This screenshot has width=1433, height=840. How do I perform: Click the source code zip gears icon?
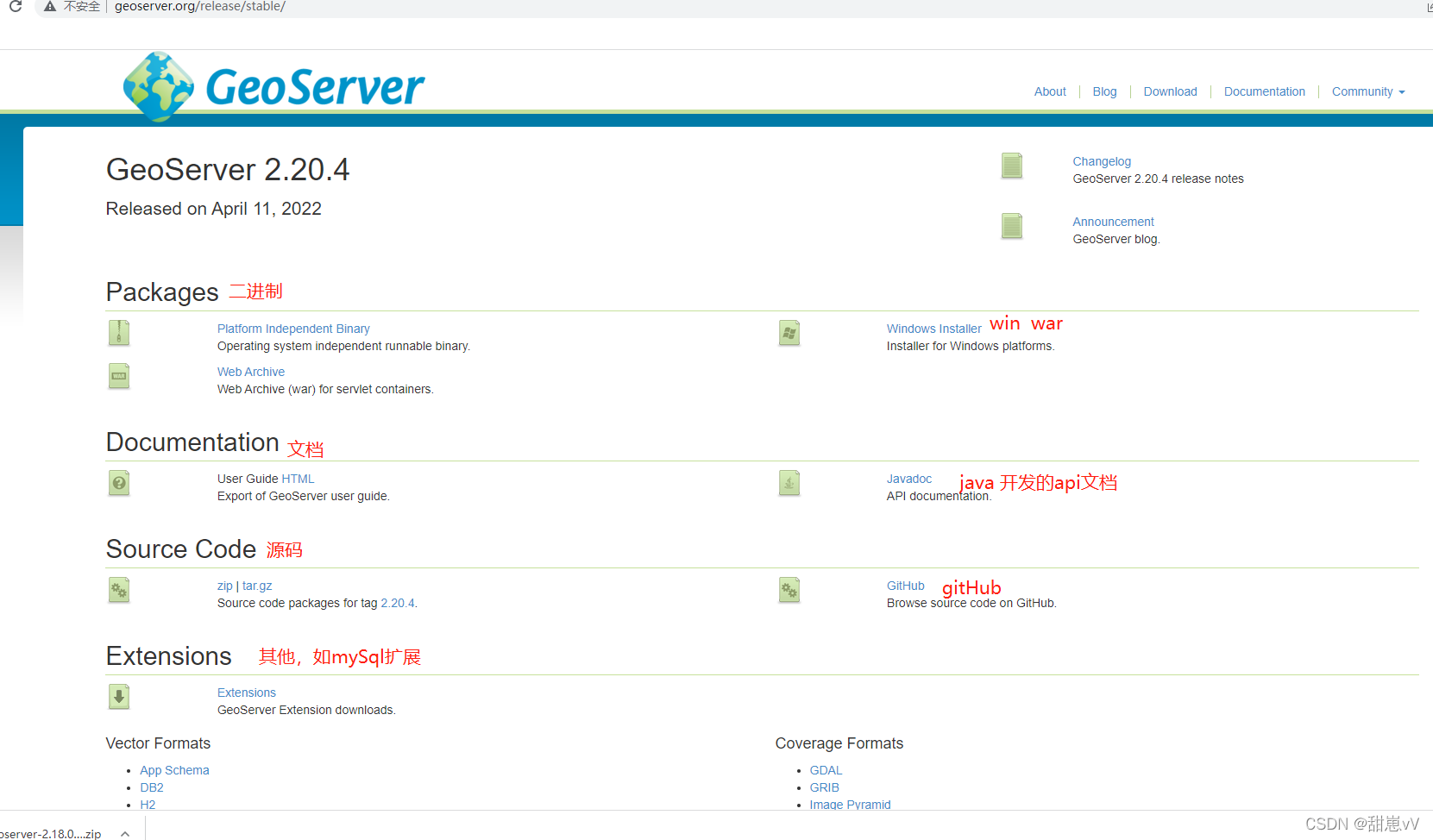pos(119,590)
